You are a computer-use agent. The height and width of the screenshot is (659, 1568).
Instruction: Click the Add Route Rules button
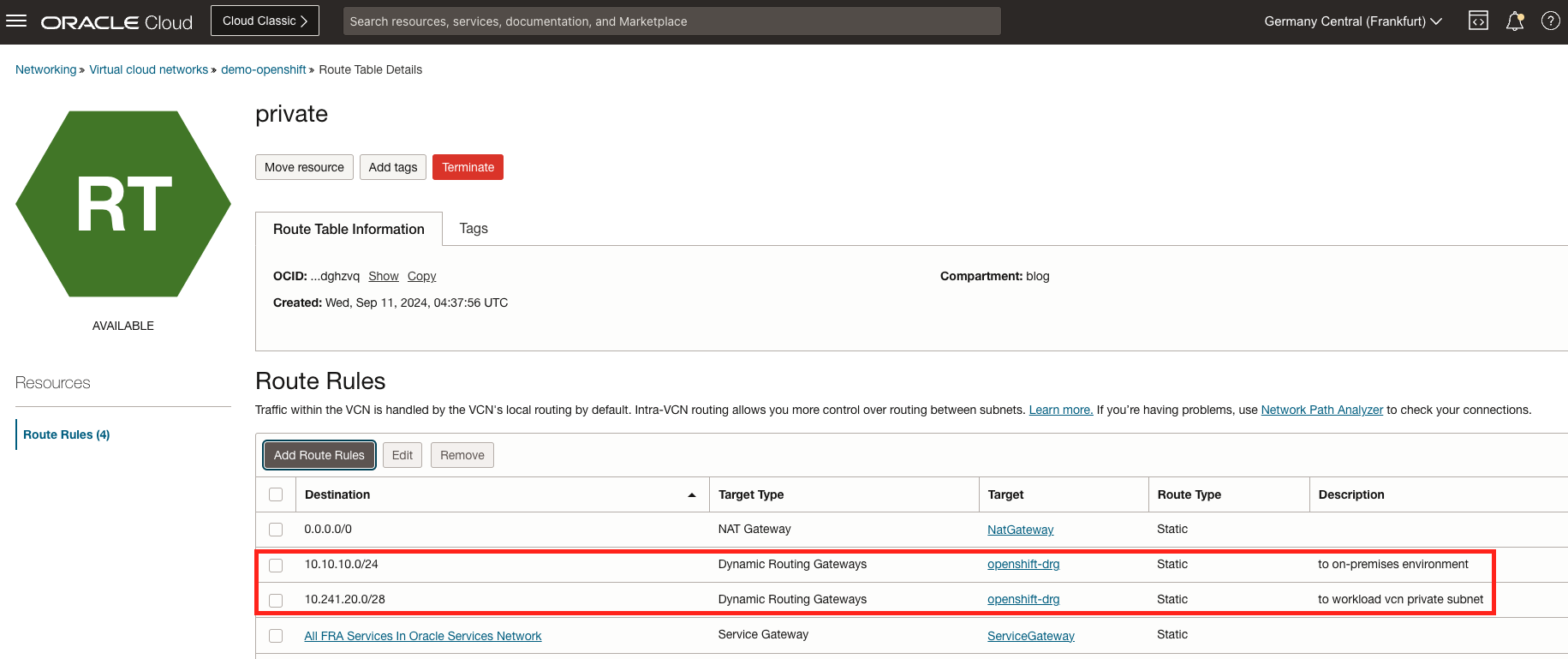[x=319, y=455]
